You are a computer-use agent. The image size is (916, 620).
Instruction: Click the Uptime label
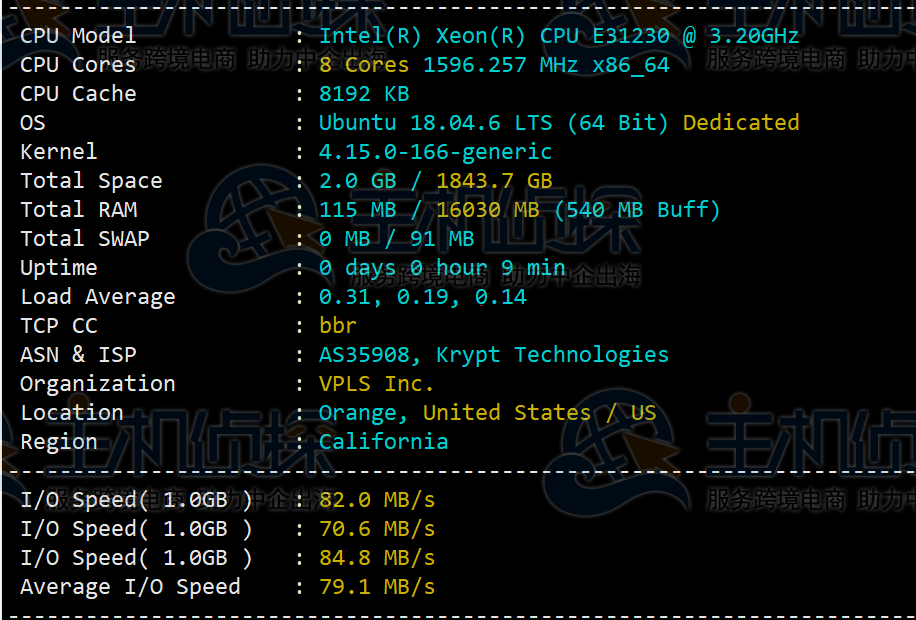[x=59, y=268]
